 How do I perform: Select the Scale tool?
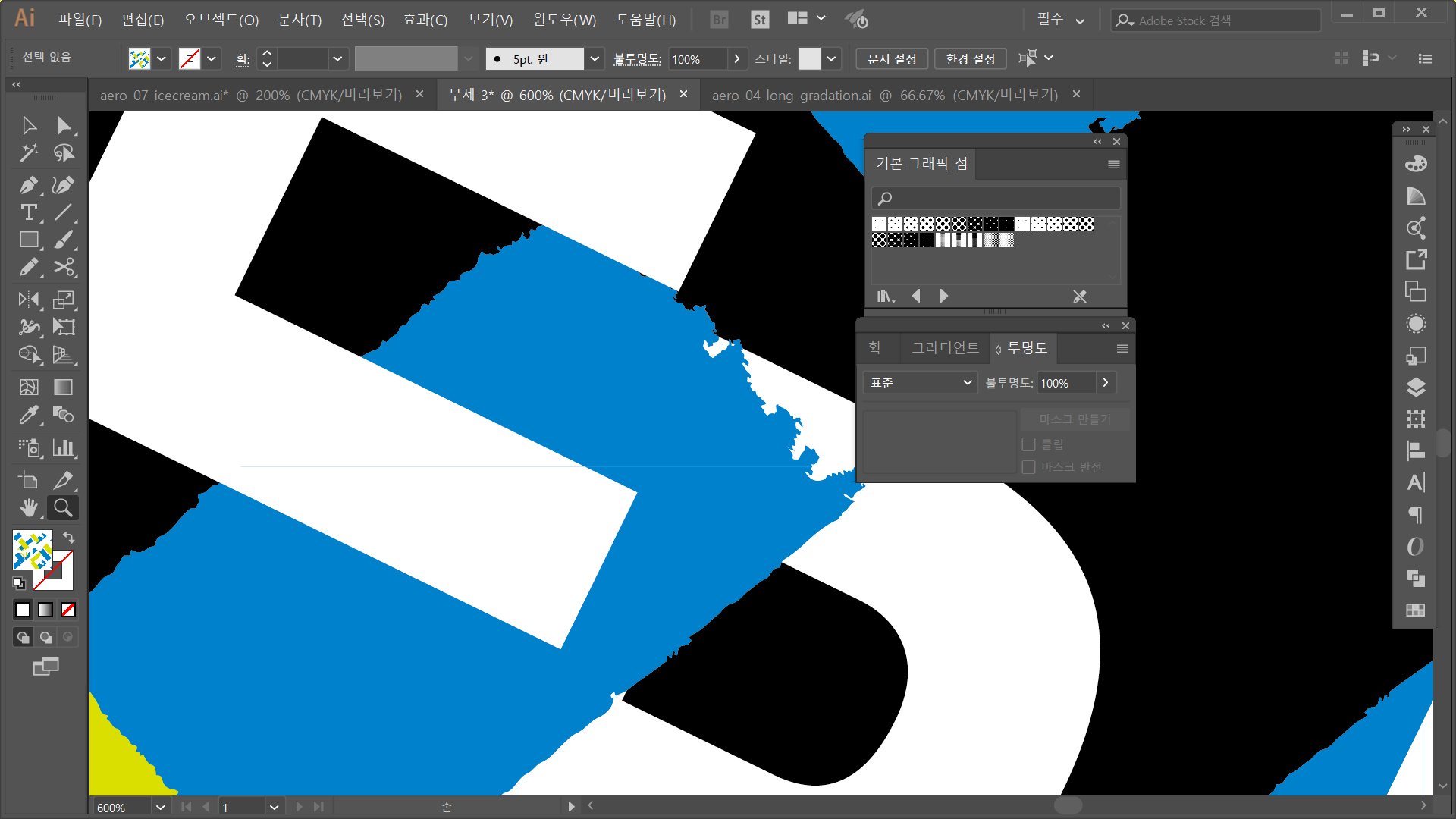64,300
